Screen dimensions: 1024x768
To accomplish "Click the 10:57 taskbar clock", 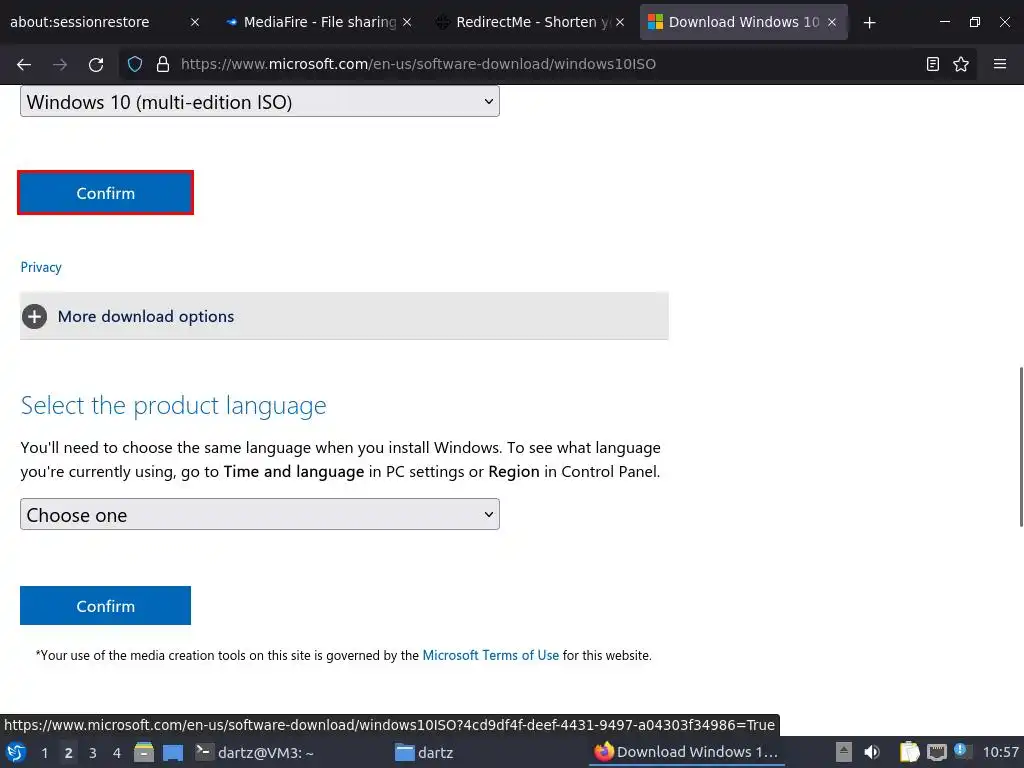I will click(1000, 752).
